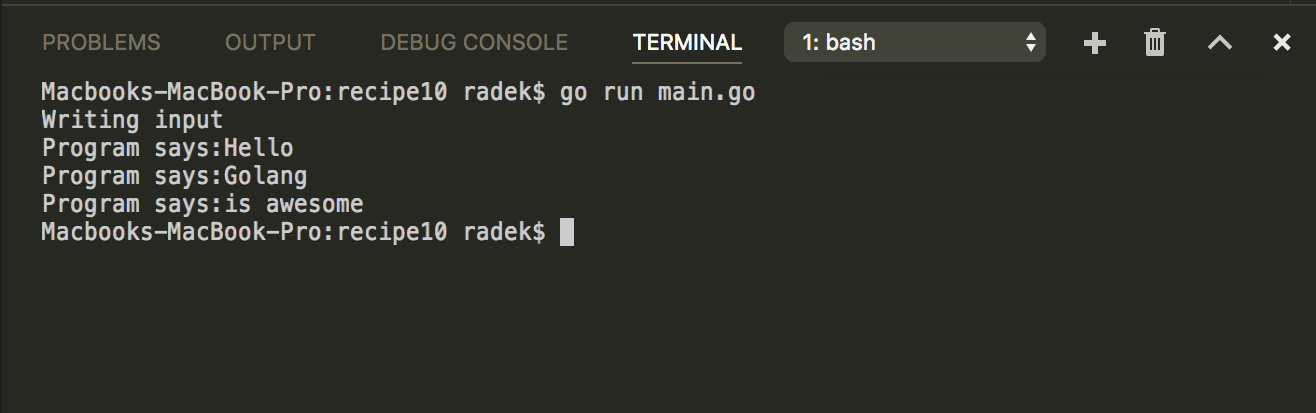The image size is (1316, 413).
Task: Kill the terminal using the trash icon
Action: coord(1155,43)
